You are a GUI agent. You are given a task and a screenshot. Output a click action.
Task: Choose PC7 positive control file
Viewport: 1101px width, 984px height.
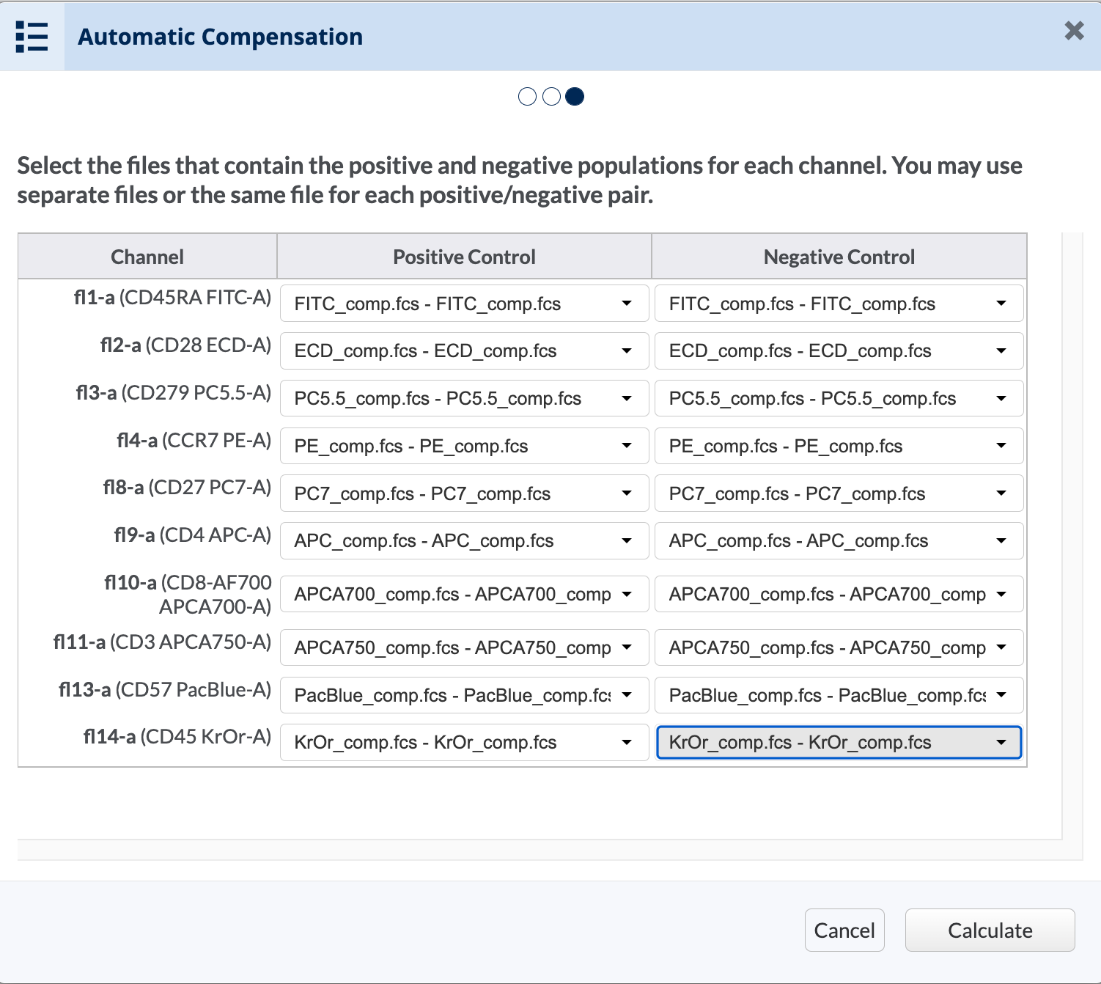click(464, 494)
